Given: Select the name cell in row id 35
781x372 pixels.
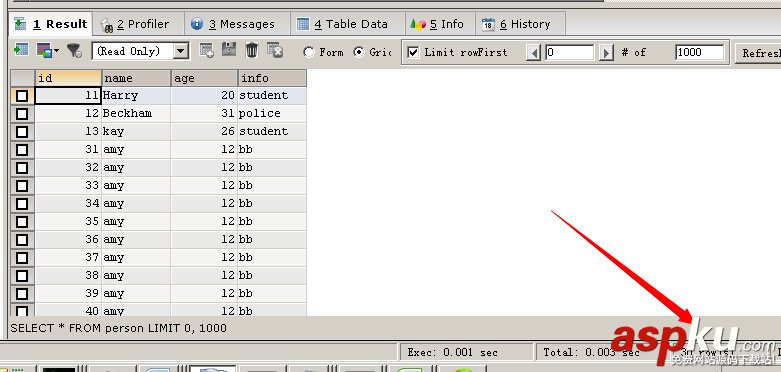Looking at the screenshot, I should pos(136,222).
